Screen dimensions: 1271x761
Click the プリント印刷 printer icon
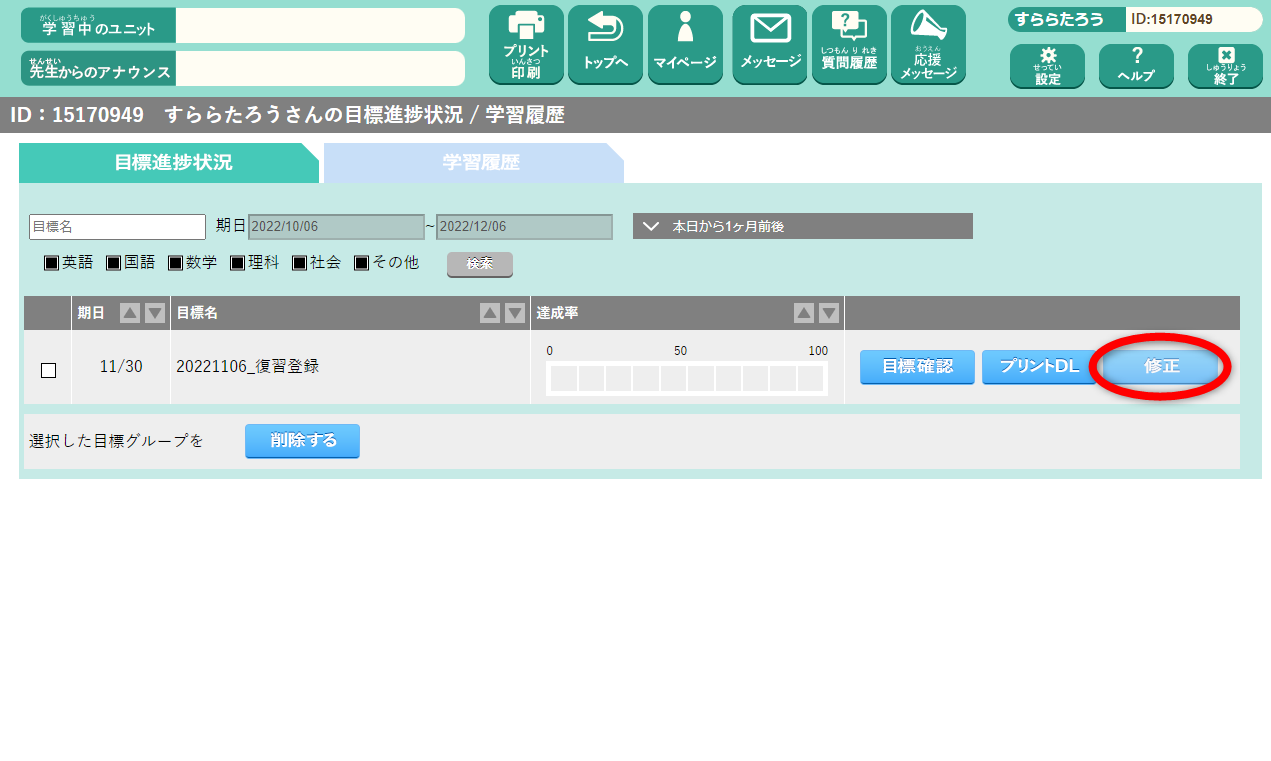tap(526, 44)
